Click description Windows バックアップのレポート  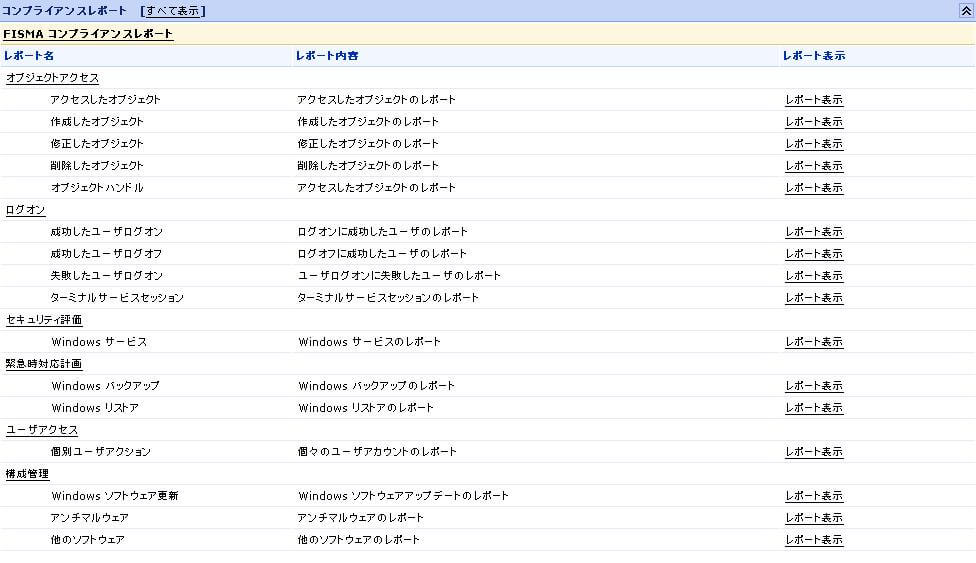point(377,386)
